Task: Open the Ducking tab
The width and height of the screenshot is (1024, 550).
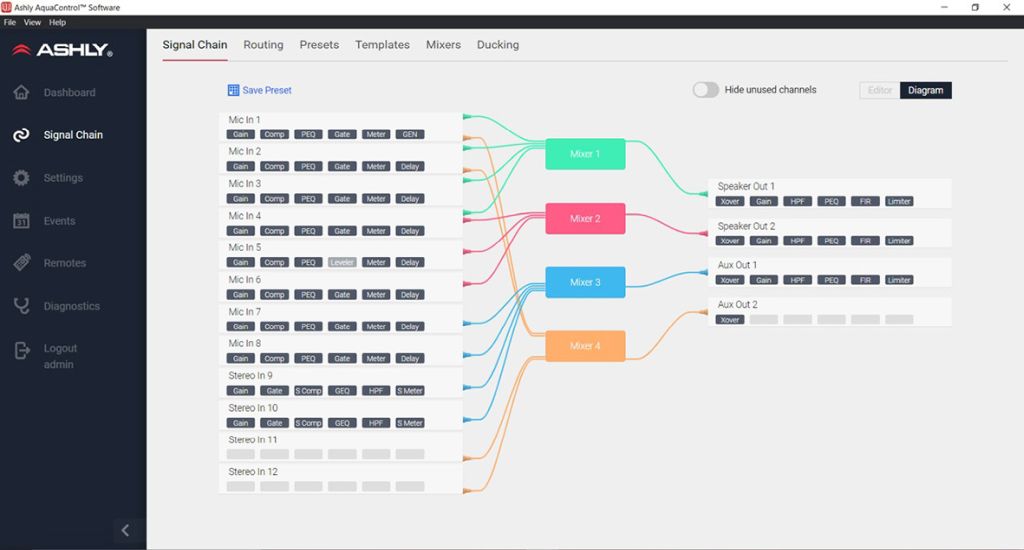Action: (497, 45)
